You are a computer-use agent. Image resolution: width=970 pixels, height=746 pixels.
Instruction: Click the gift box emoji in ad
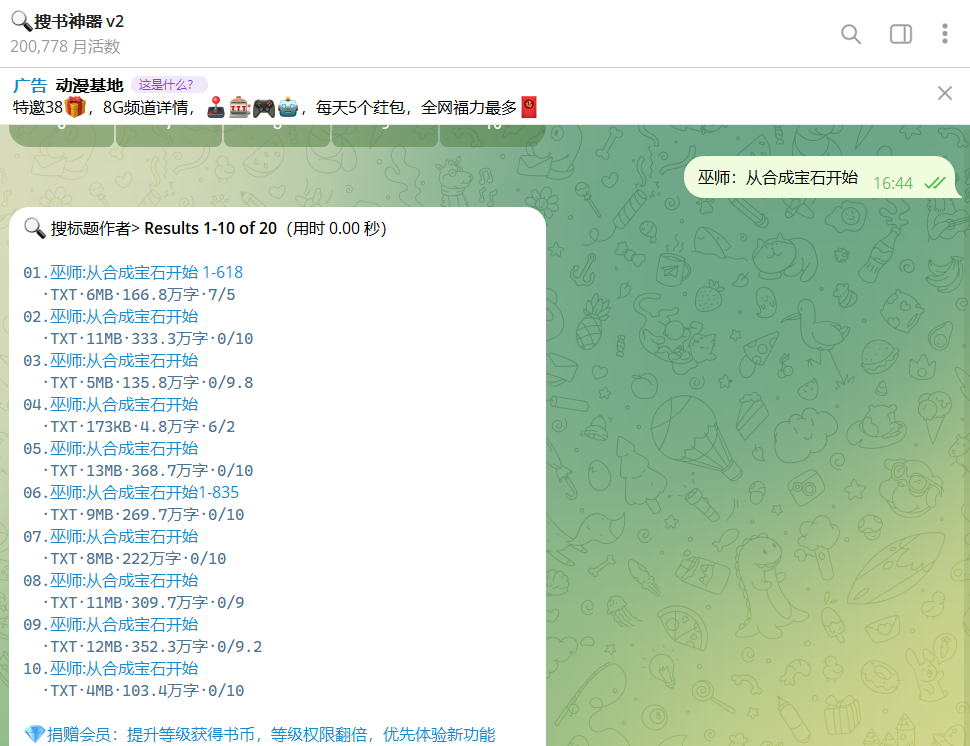(x=75, y=107)
